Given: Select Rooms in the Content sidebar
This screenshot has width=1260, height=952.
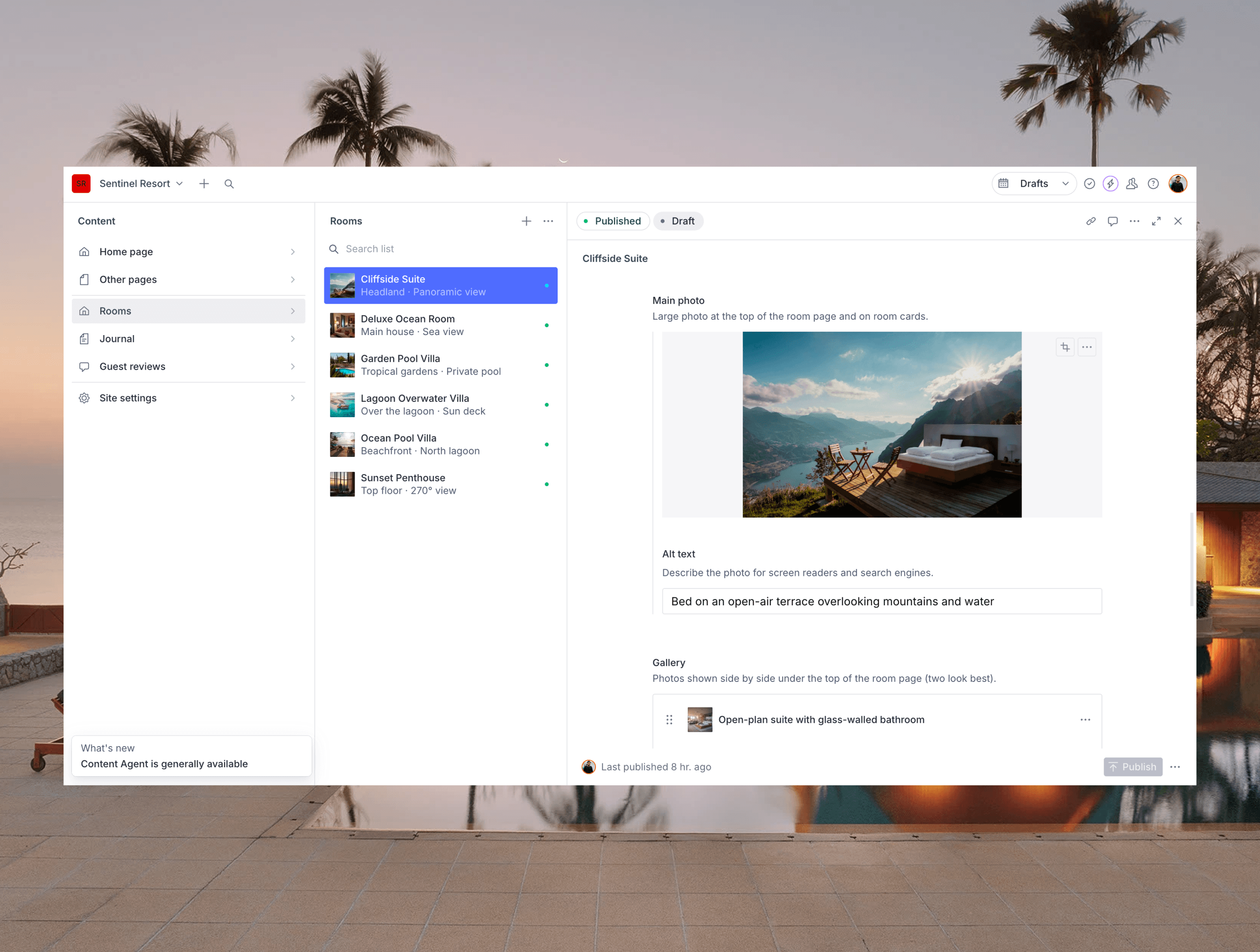Looking at the screenshot, I should tap(189, 311).
